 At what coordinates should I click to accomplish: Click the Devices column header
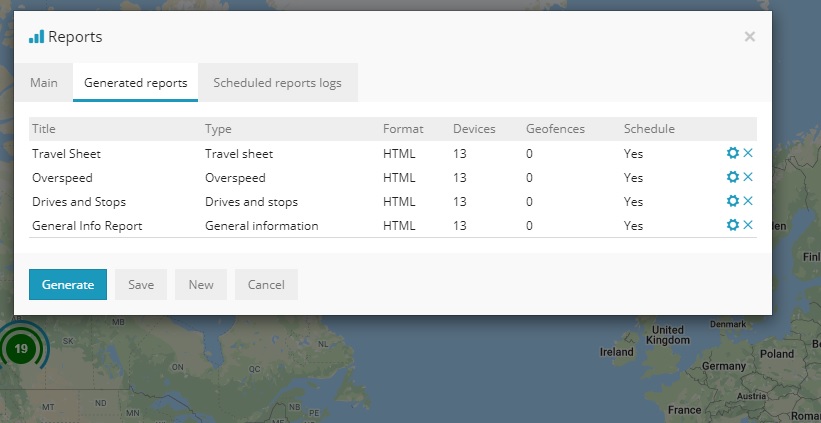pos(474,129)
